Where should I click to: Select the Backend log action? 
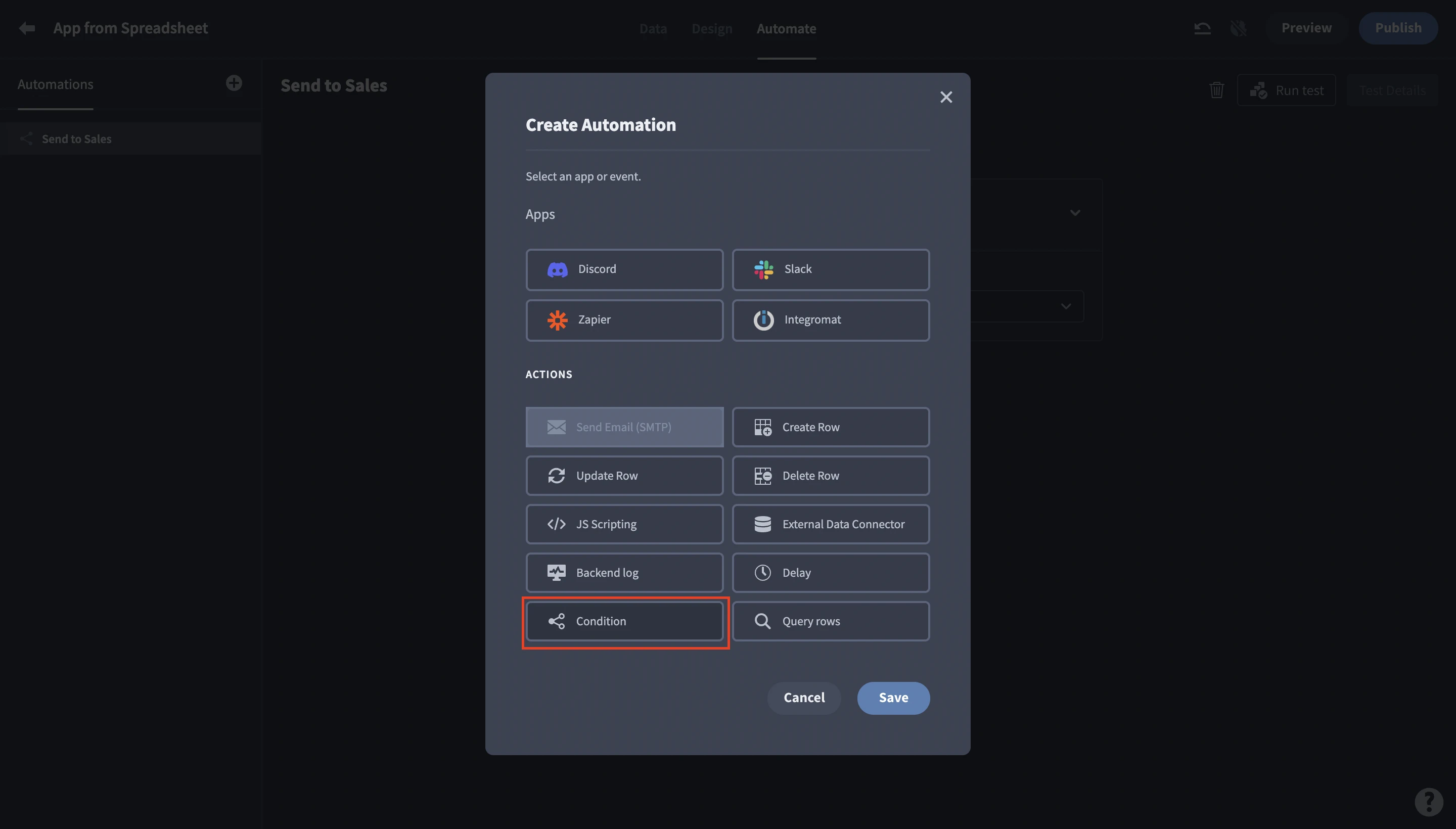point(624,573)
